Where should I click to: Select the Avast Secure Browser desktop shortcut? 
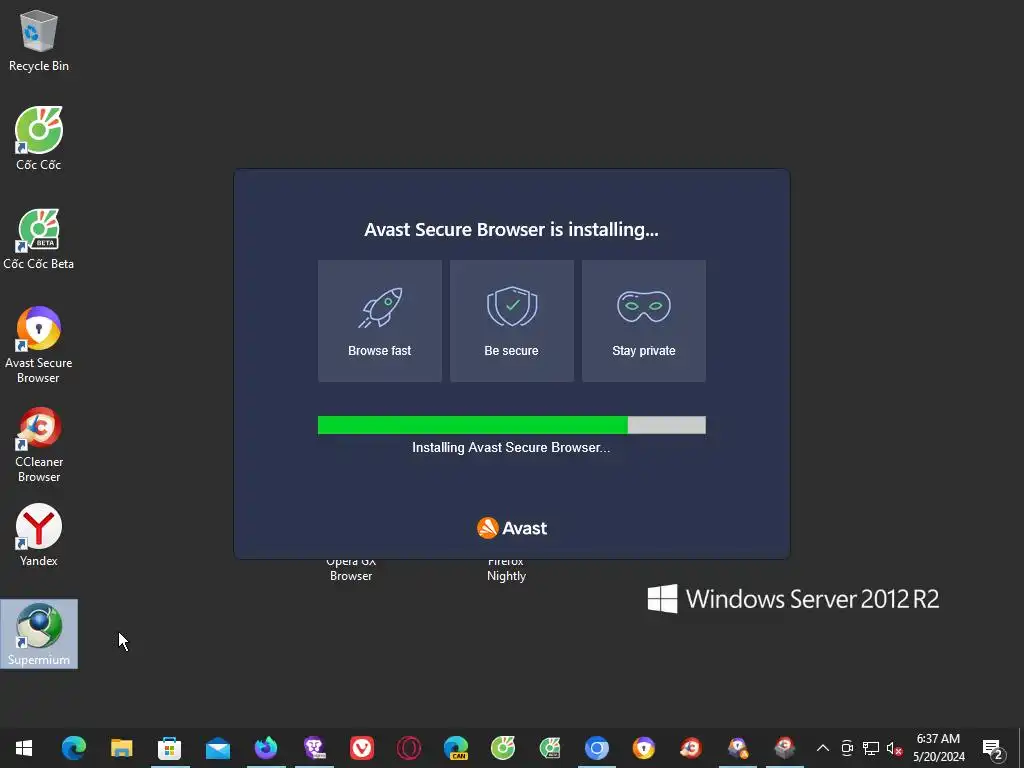pos(39,345)
